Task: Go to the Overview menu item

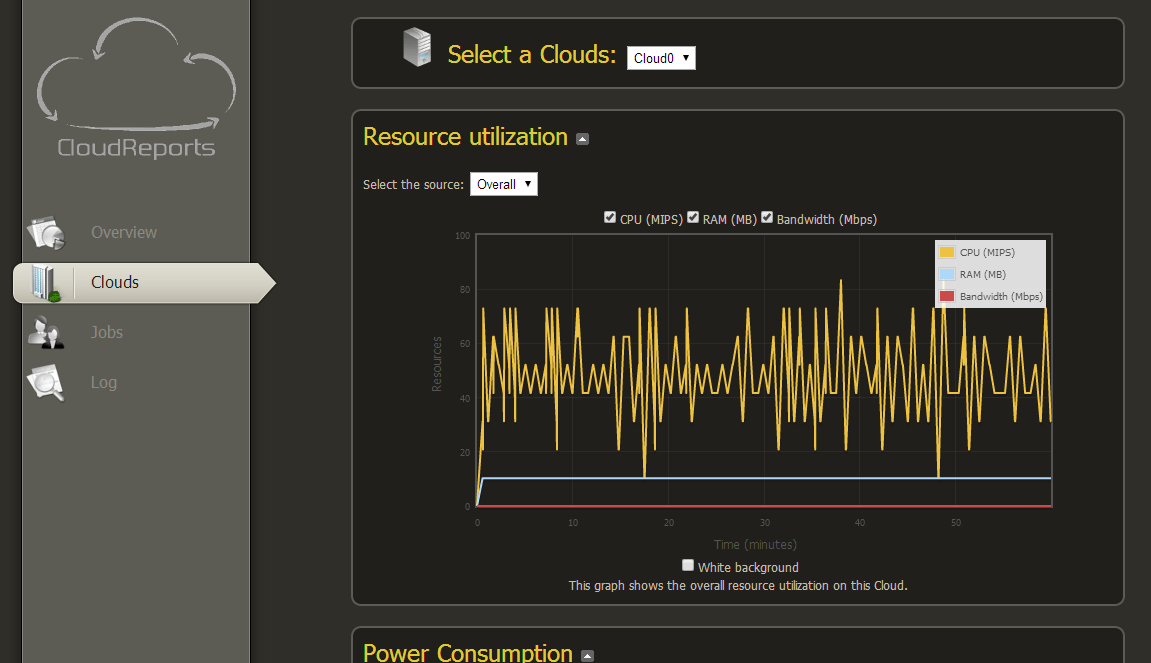Action: [123, 233]
